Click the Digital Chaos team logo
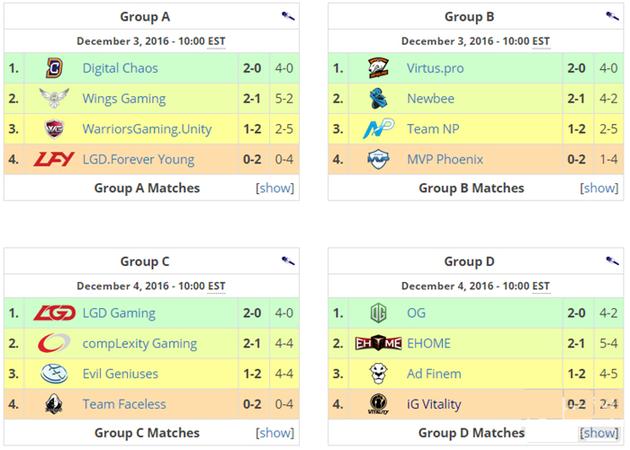Screen dimensions: 630x450 click(x=54, y=68)
